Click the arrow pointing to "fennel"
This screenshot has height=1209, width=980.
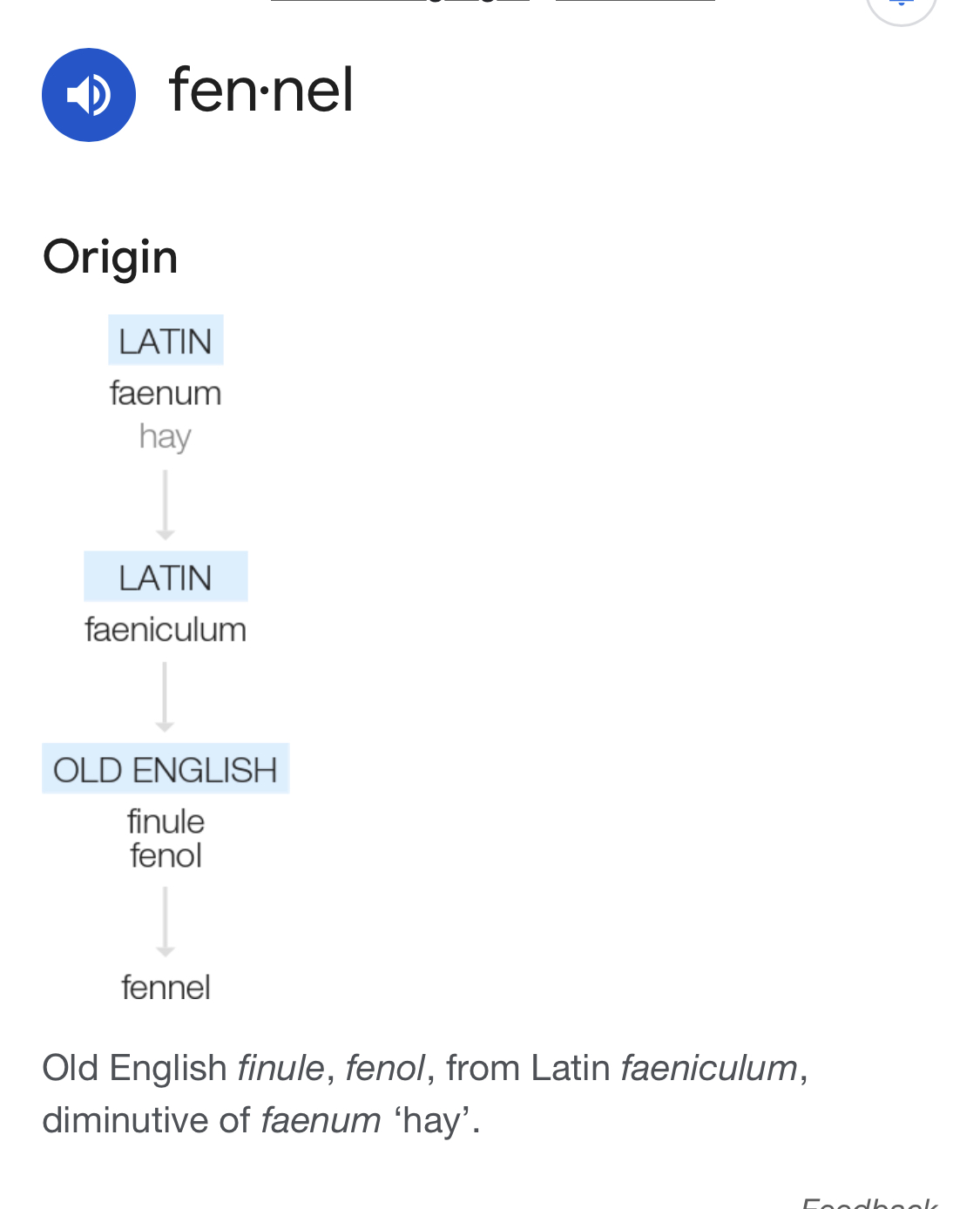coord(166,922)
